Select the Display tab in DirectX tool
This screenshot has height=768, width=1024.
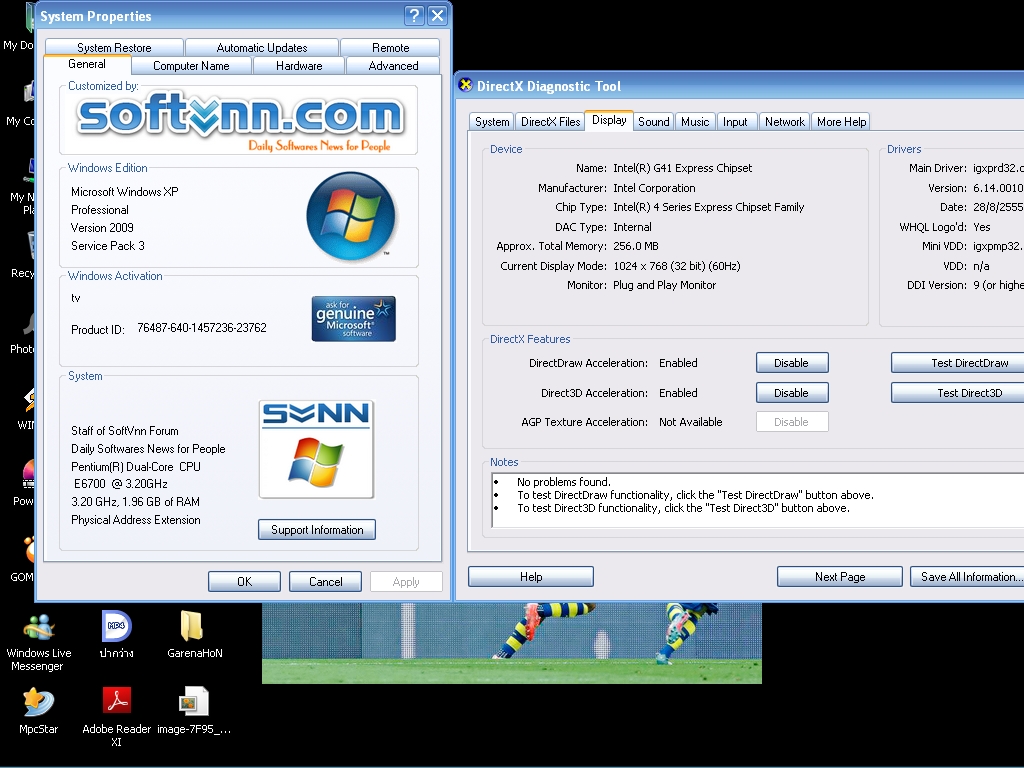(609, 120)
